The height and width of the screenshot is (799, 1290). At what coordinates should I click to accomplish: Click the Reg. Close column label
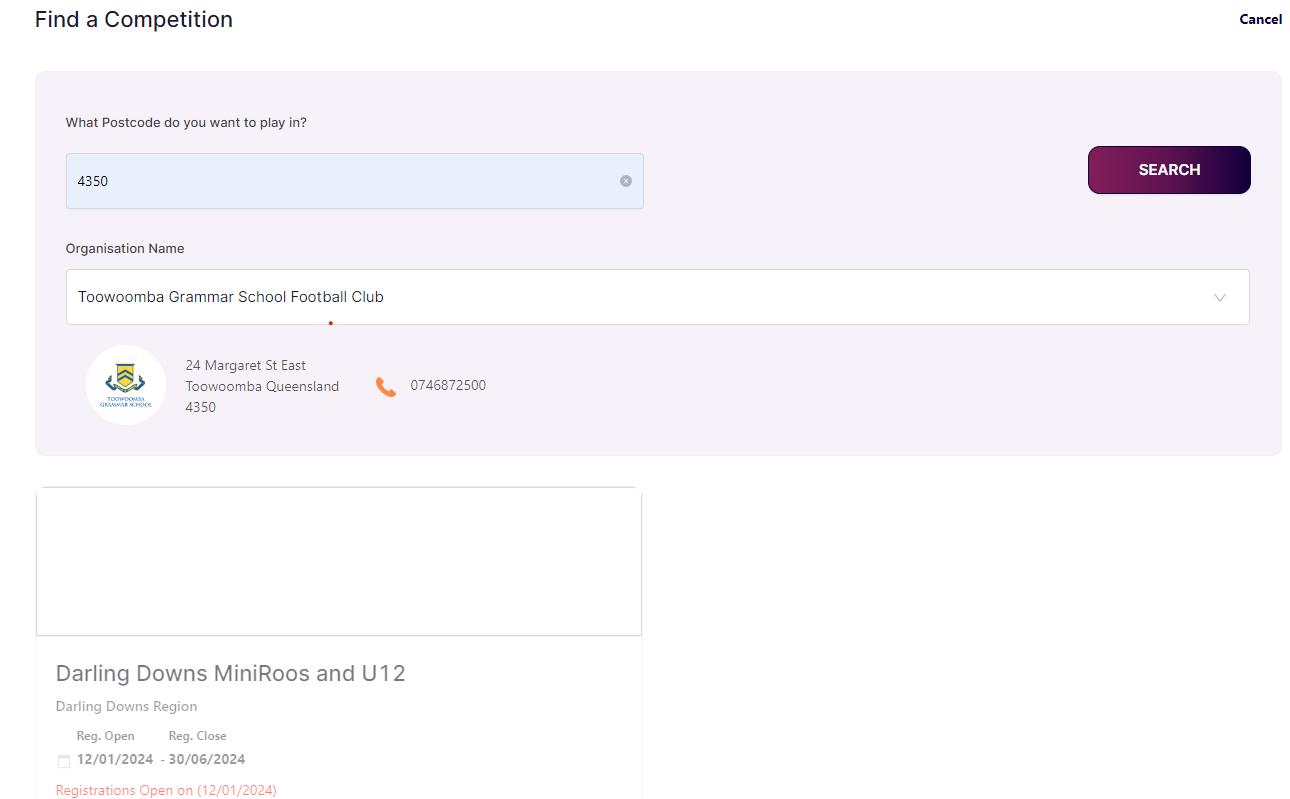(197, 736)
